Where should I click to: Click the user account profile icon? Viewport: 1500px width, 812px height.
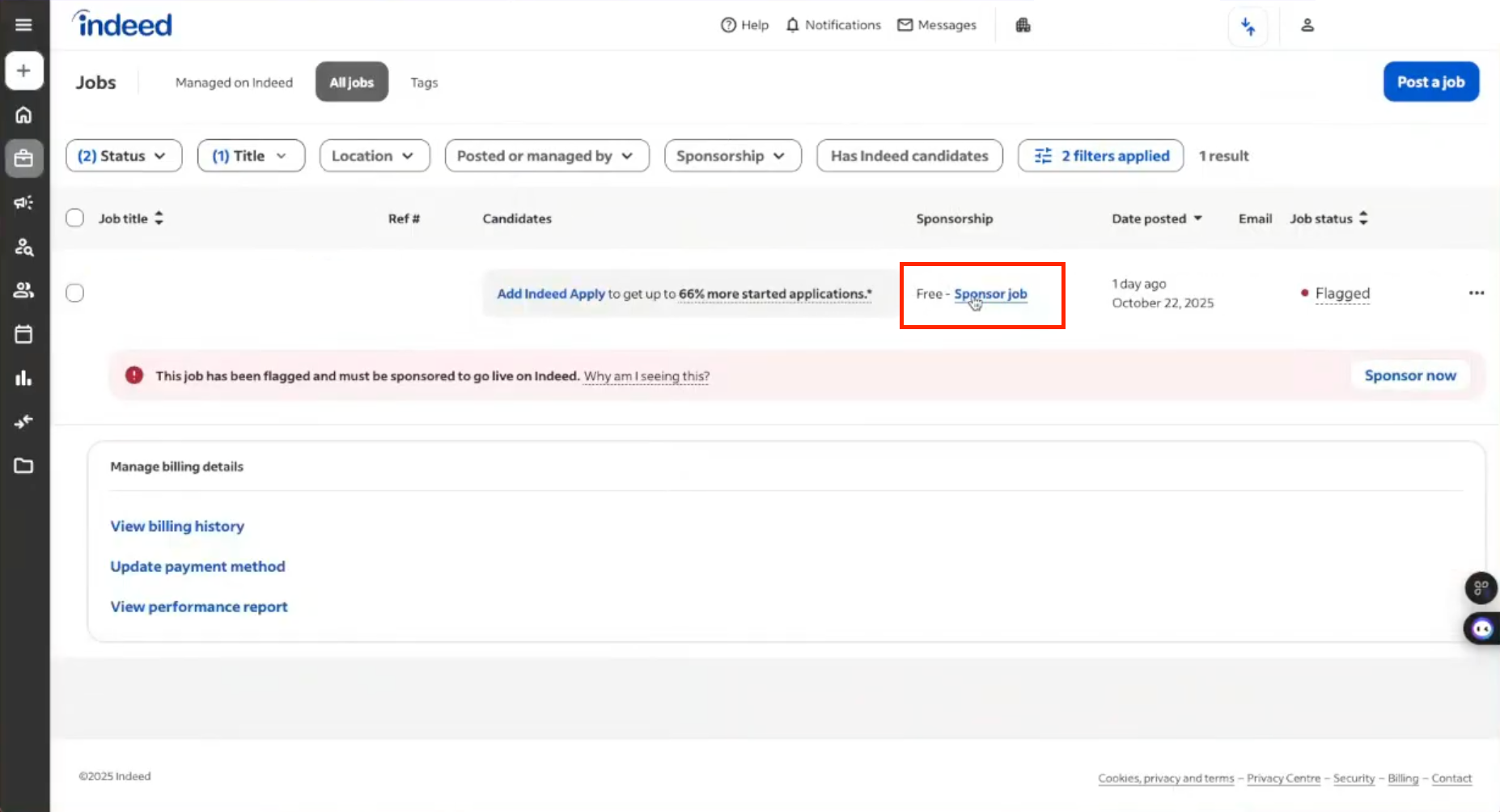1307,25
